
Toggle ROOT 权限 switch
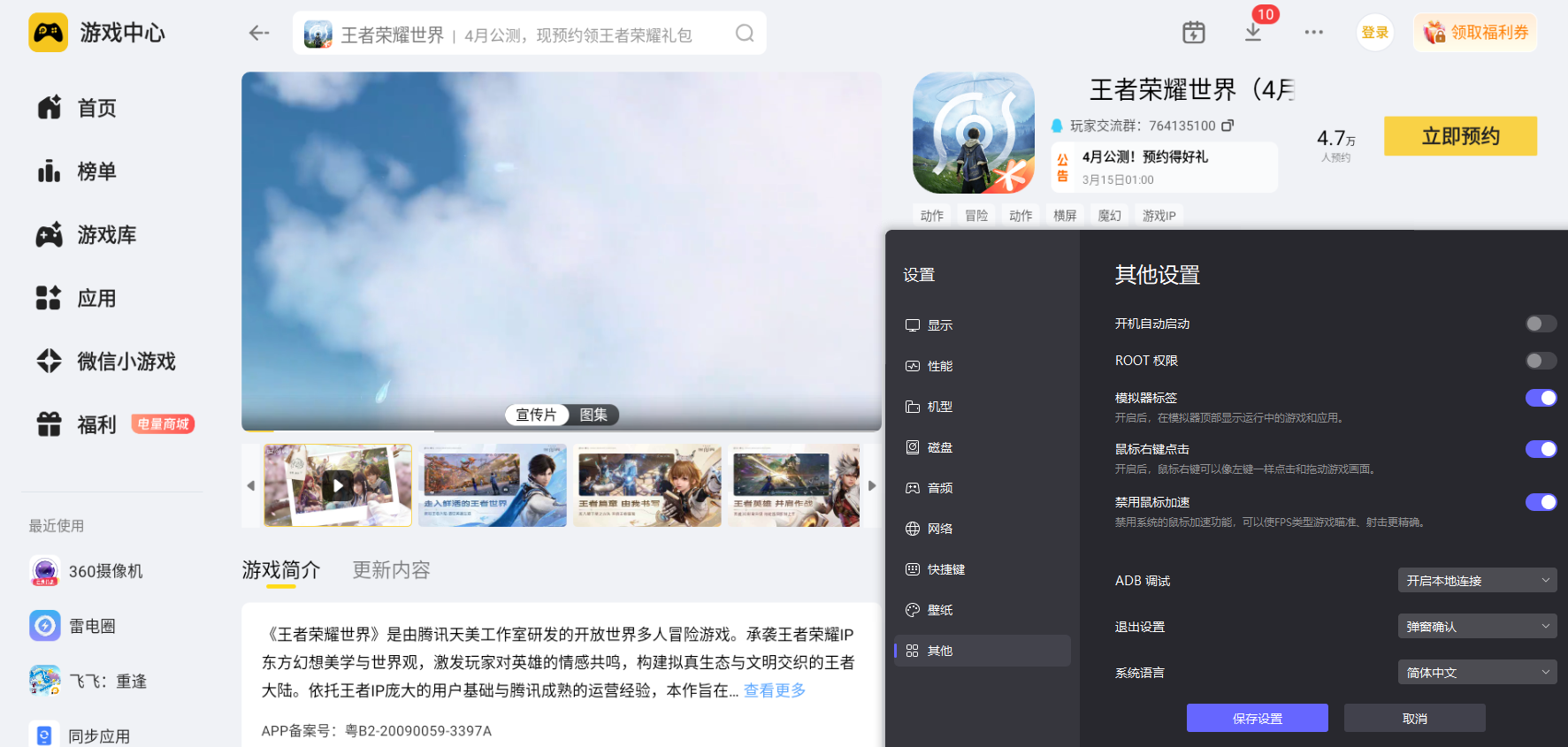1541,361
